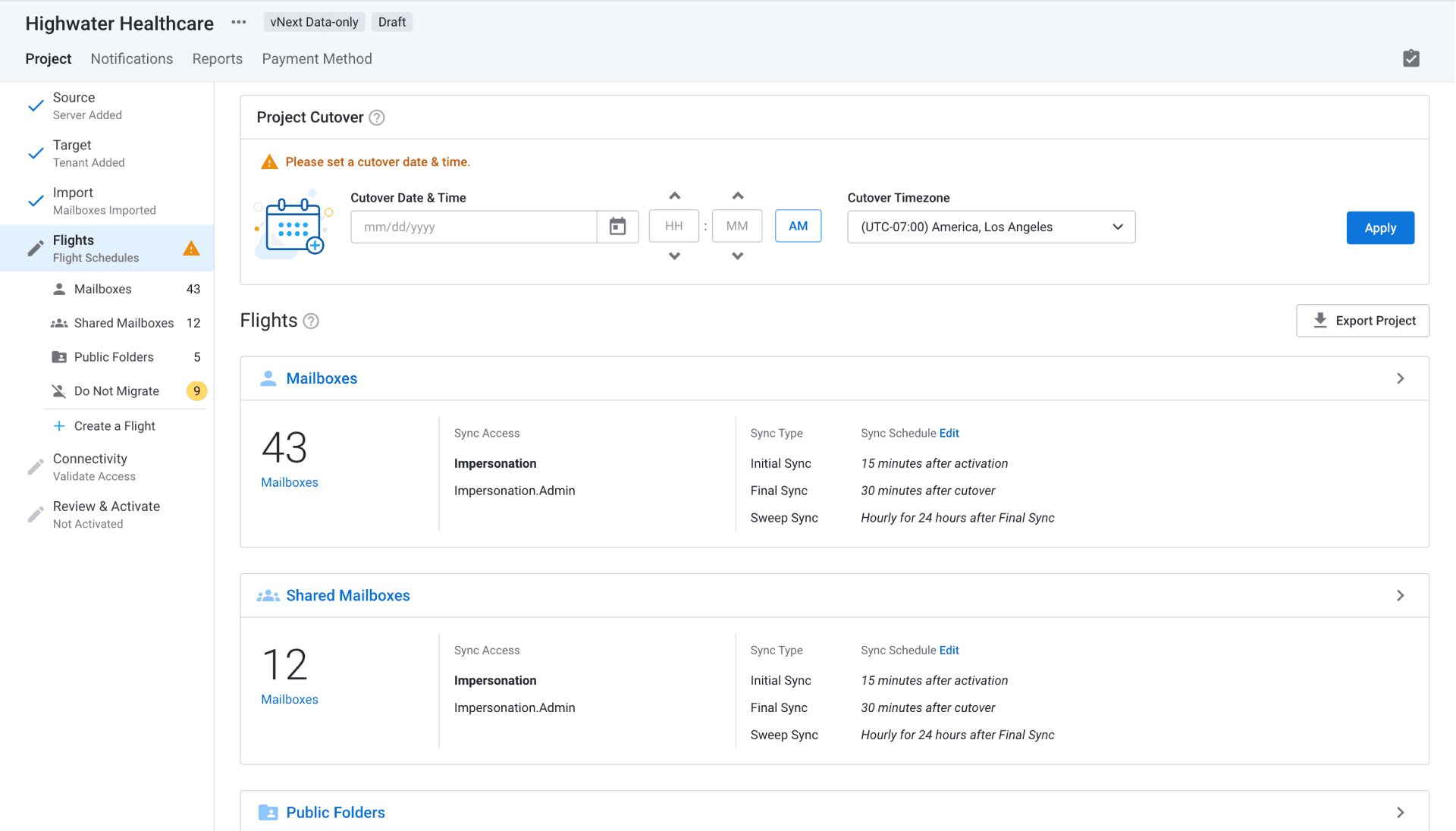1456x831 pixels.
Task: Click the vNext Data-only tag
Action: point(314,22)
